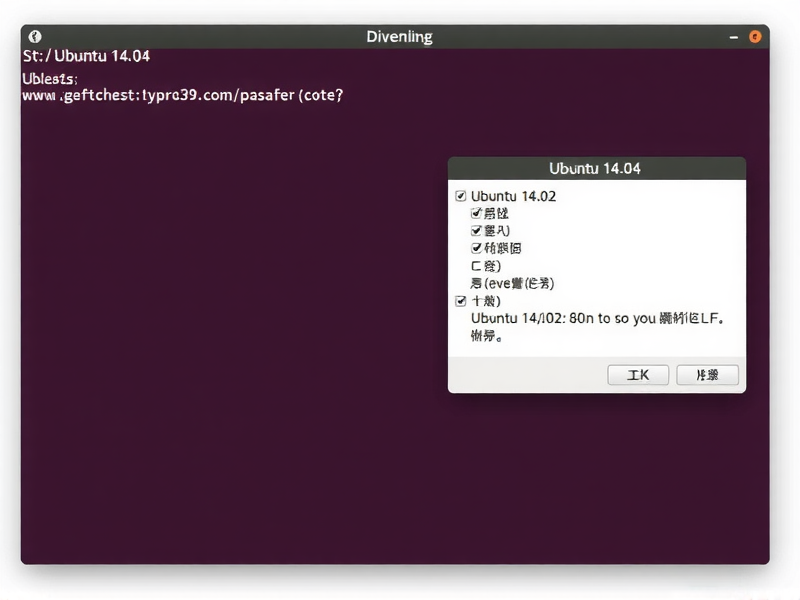Click the orange close button on the window

756,36
